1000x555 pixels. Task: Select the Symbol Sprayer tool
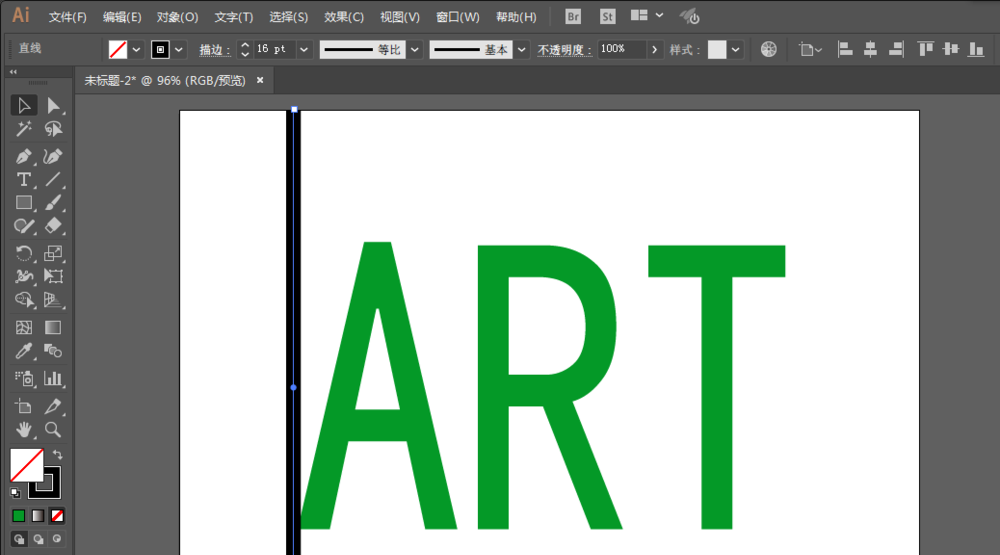pyautogui.click(x=24, y=378)
